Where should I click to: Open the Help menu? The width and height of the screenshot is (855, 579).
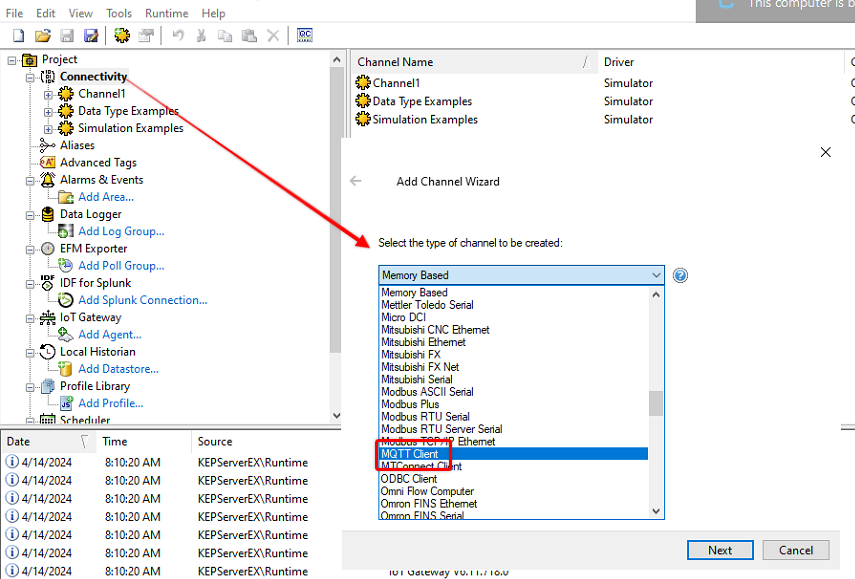click(213, 13)
